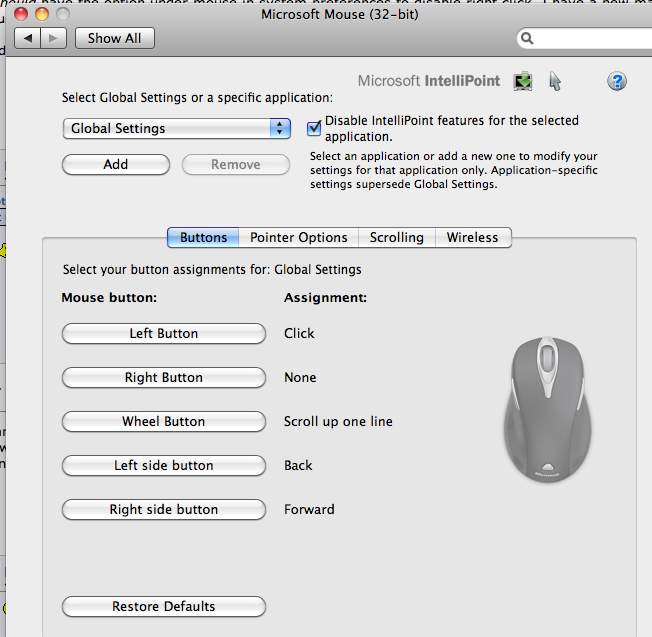Click the pointer cursor icon near IntelliPoint
This screenshot has height=637, width=652.
pos(555,81)
